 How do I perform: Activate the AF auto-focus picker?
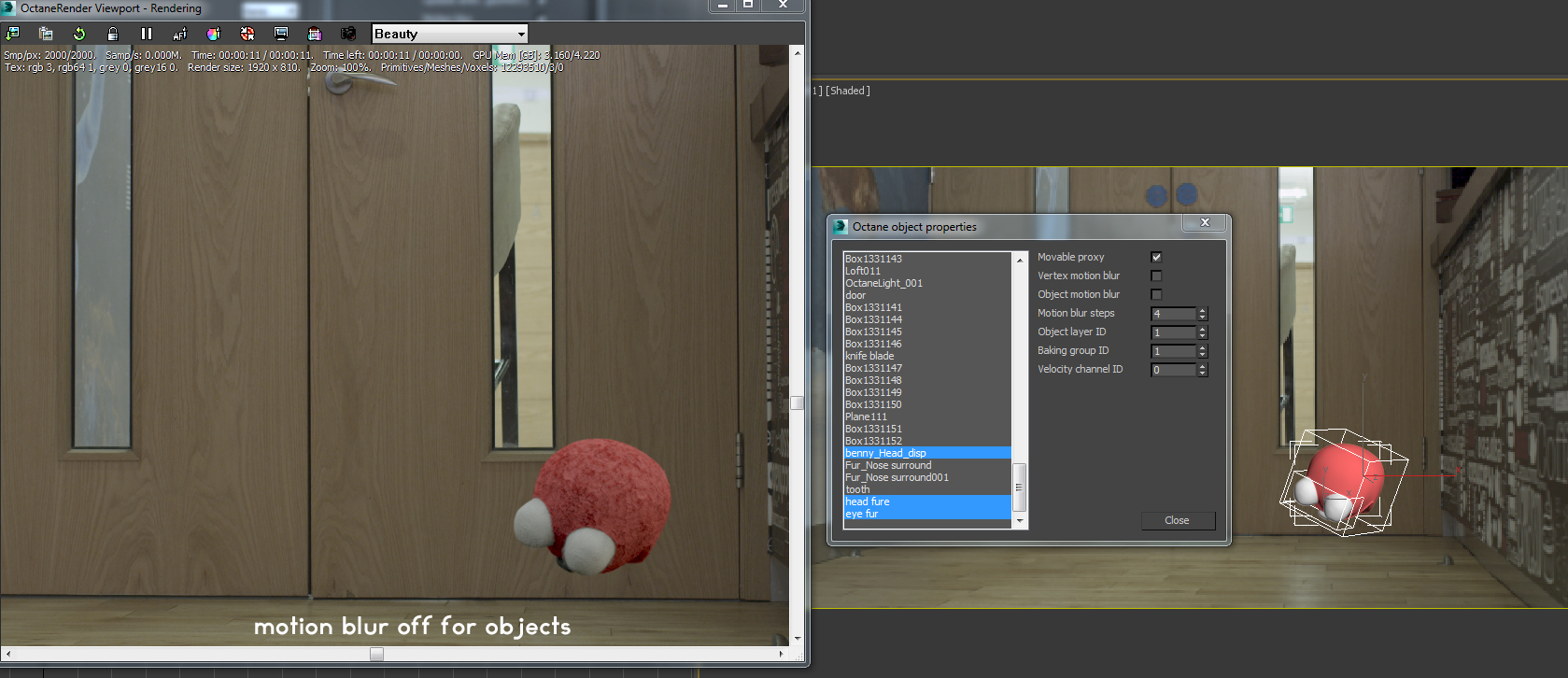click(180, 34)
